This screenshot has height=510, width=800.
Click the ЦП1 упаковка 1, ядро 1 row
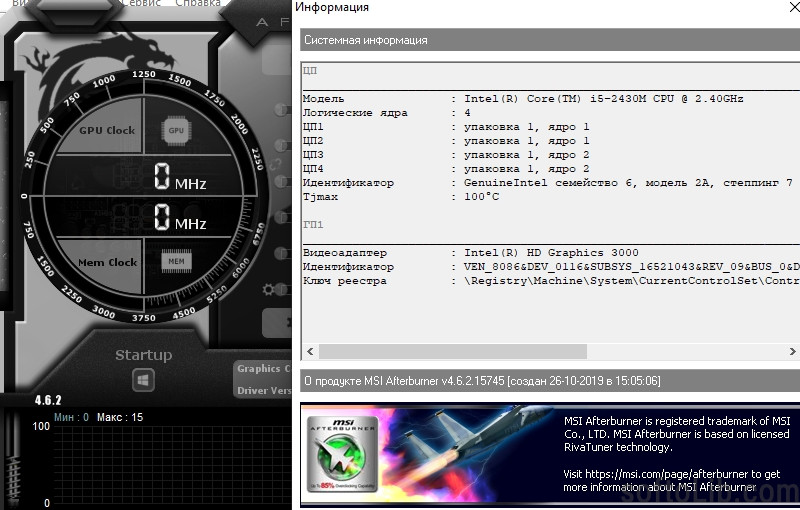tap(446, 126)
